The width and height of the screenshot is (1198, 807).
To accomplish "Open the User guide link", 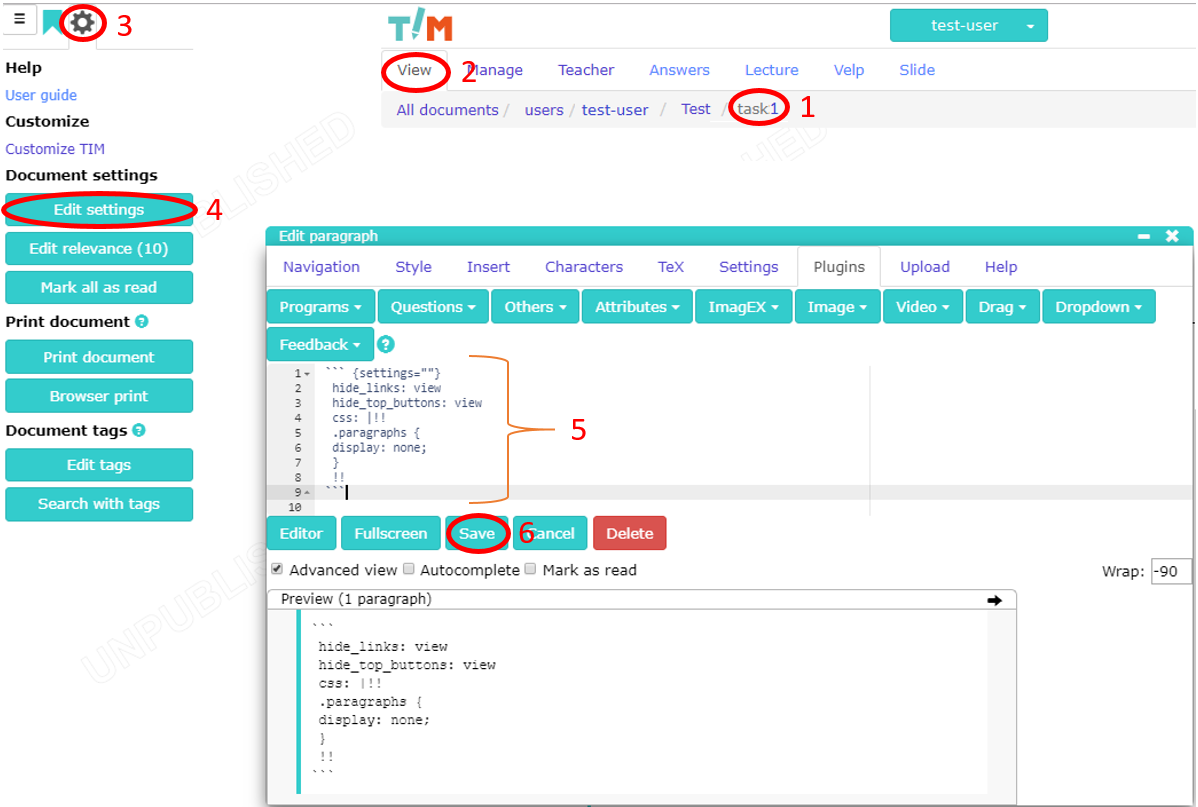I will click(41, 96).
